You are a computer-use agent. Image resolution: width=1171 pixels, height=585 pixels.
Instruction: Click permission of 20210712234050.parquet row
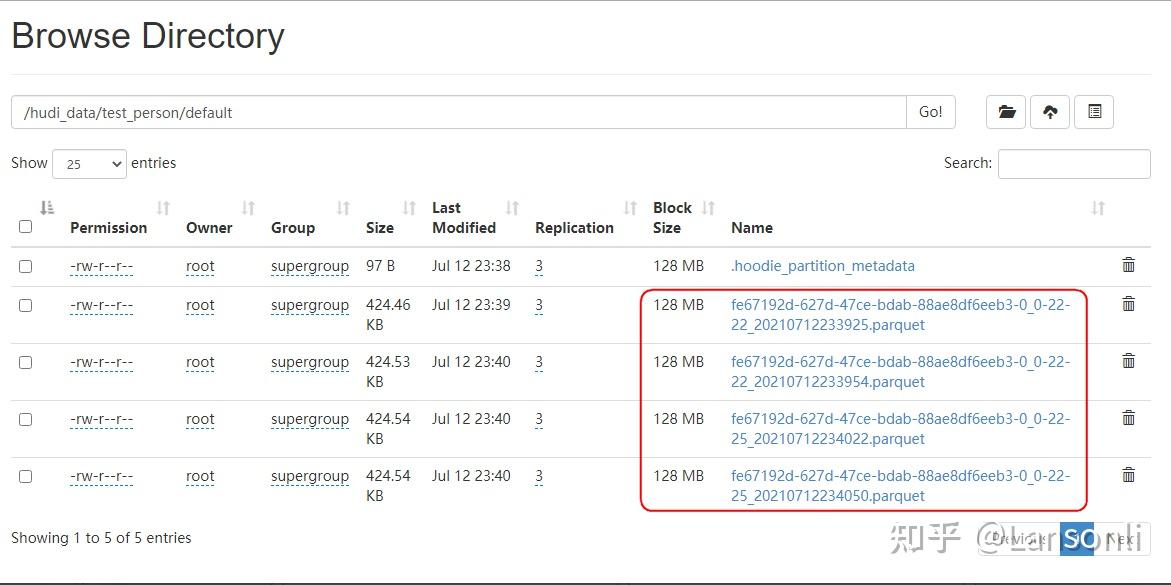click(102, 476)
